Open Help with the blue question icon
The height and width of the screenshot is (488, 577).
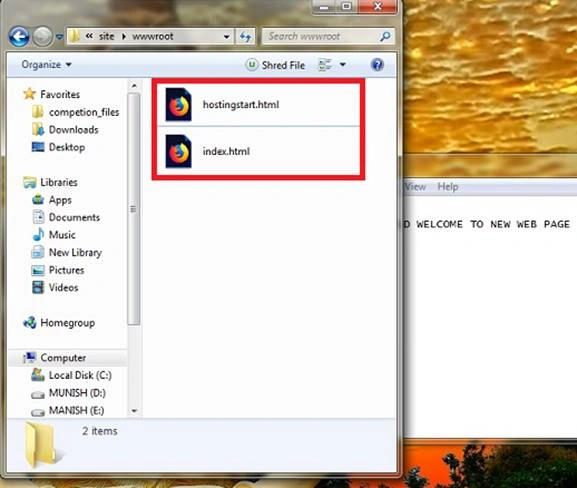click(x=377, y=65)
